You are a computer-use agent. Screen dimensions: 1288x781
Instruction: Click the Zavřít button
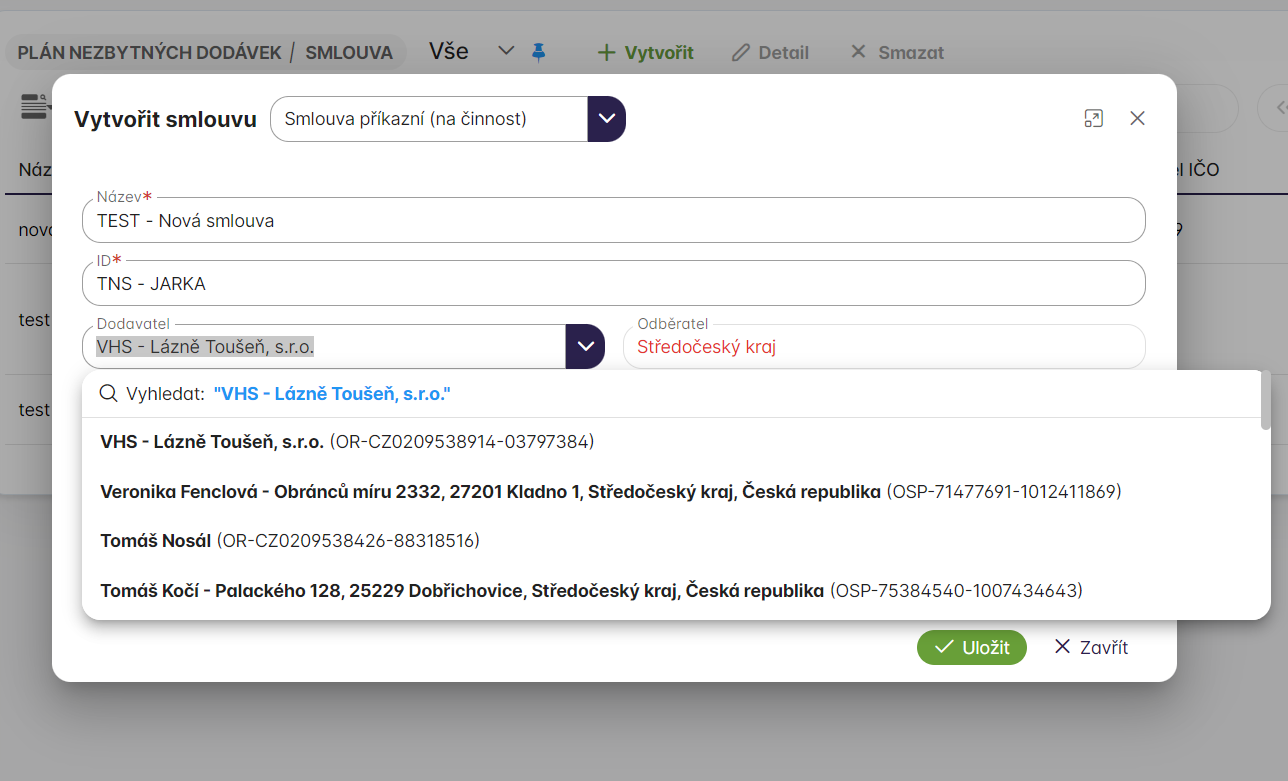(1090, 648)
